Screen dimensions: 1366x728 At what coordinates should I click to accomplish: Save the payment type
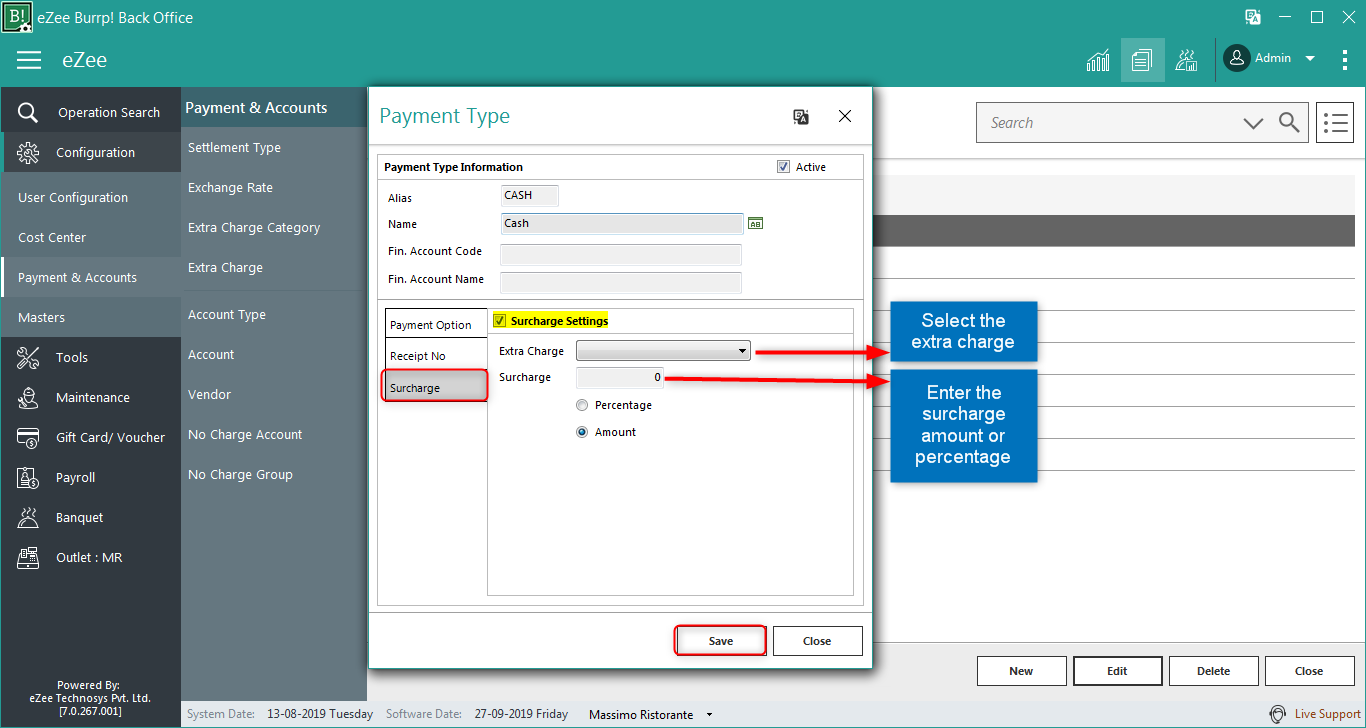(721, 641)
